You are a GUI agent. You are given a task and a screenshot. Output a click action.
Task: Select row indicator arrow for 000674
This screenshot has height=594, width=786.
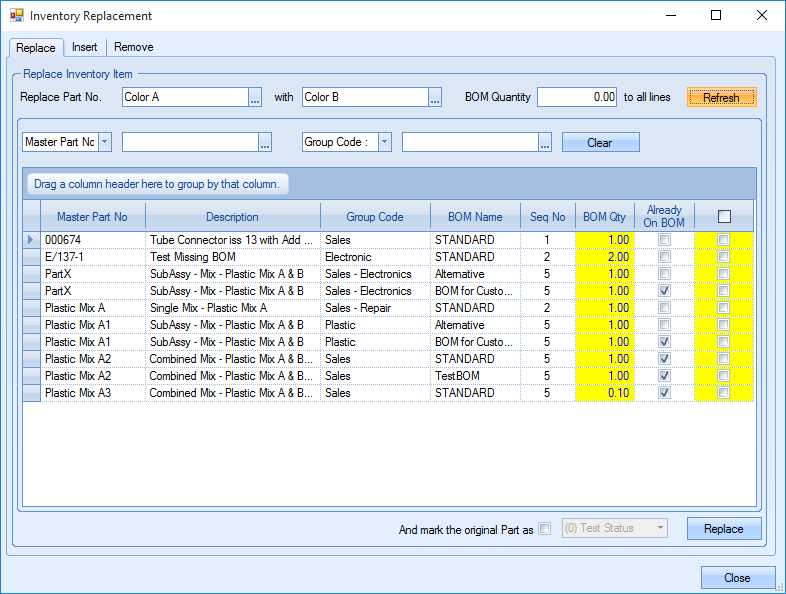tap(31, 240)
